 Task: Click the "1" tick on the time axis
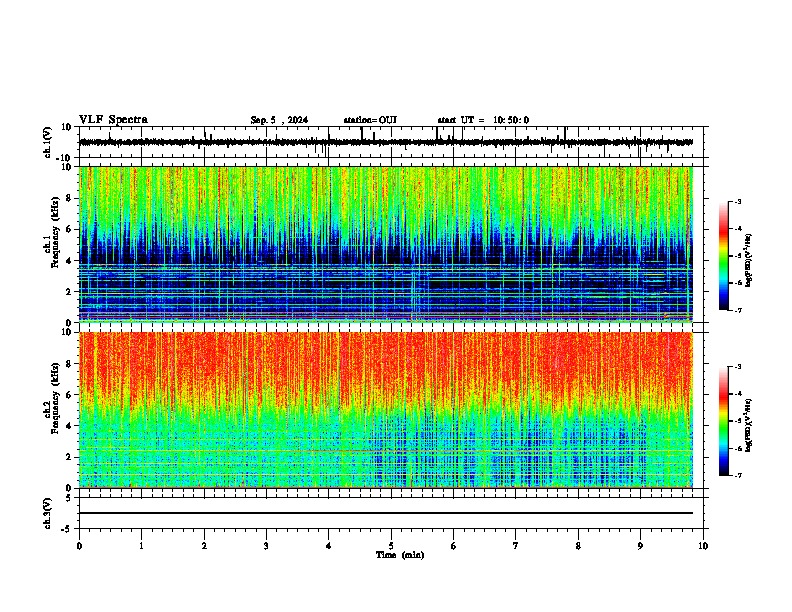click(141, 546)
